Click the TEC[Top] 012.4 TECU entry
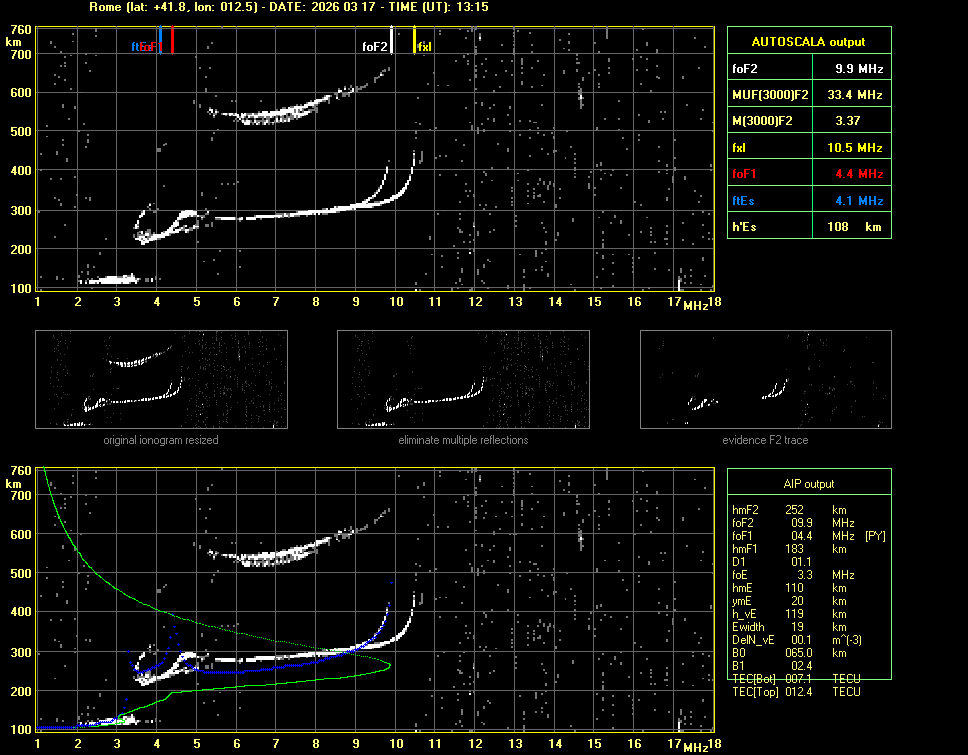Image resolution: width=968 pixels, height=755 pixels. [x=796, y=692]
